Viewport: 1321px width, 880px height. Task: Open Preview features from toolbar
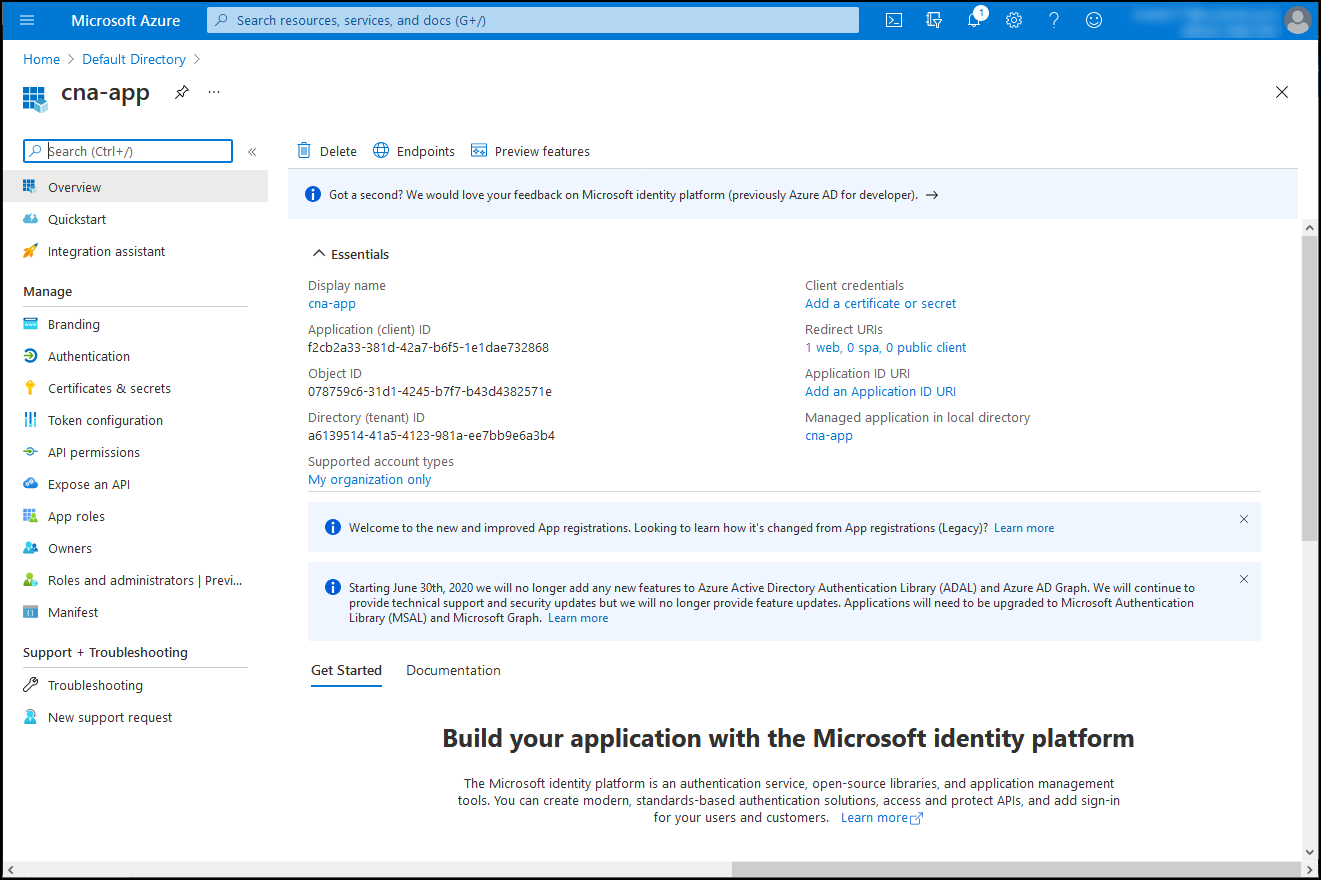(x=530, y=151)
